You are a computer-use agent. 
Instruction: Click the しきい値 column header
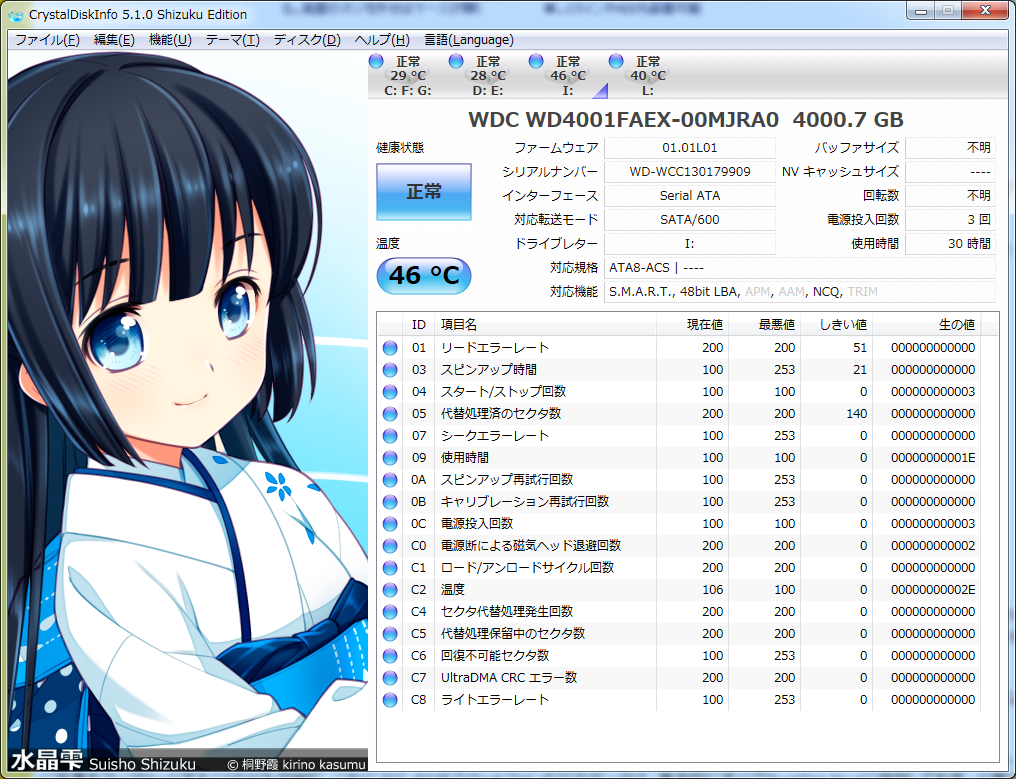(x=837, y=325)
